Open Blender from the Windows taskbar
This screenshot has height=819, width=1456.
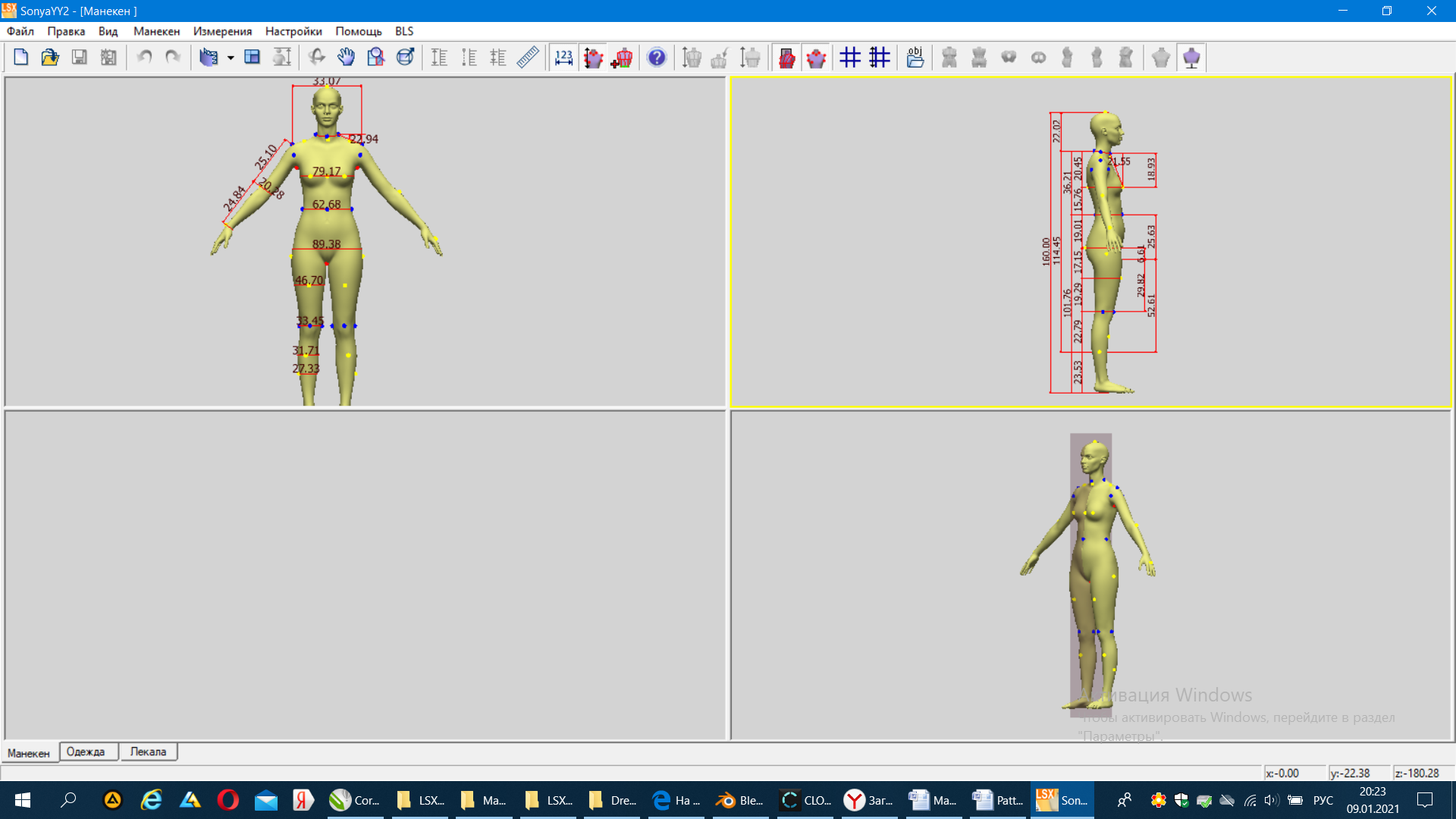[x=739, y=800]
